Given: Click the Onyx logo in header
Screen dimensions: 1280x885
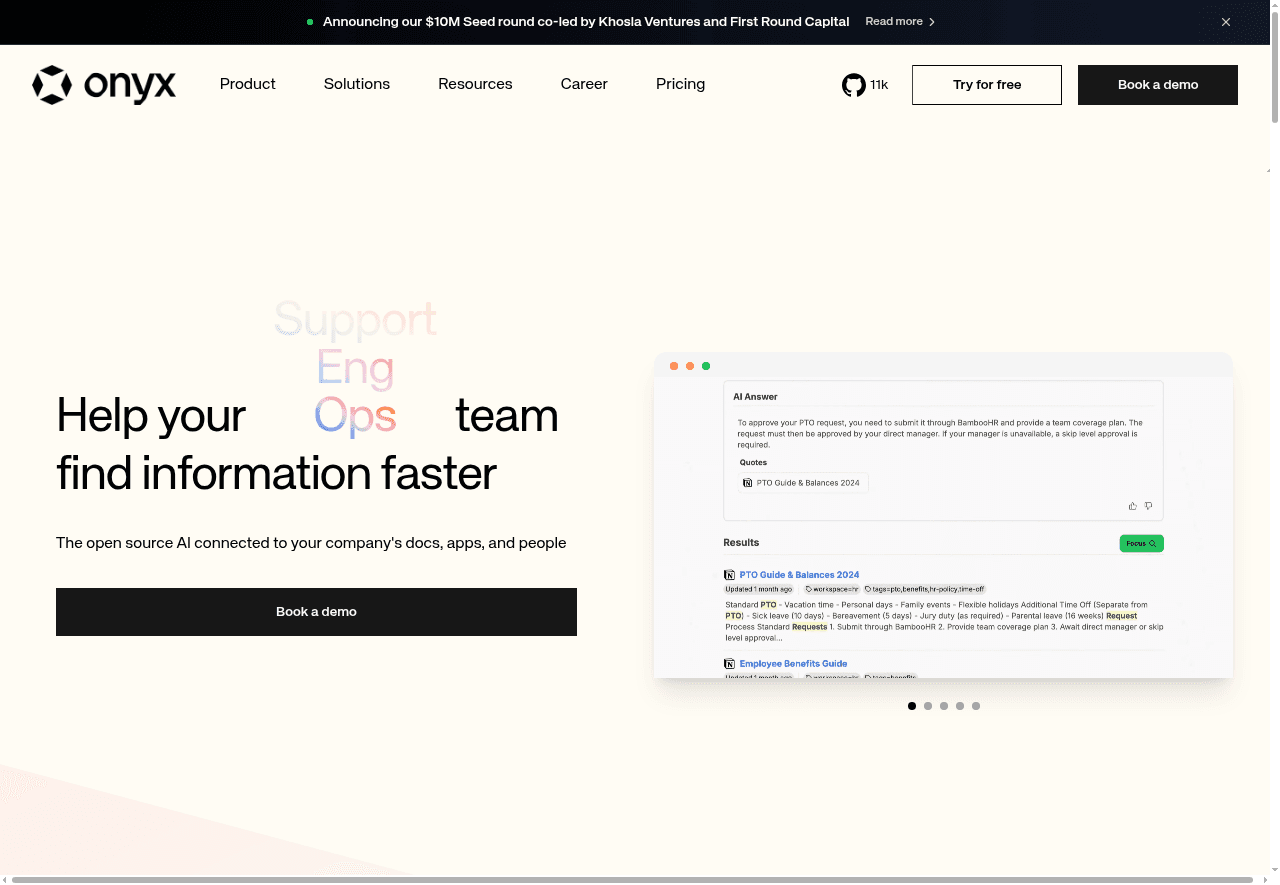Looking at the screenshot, I should (x=104, y=85).
